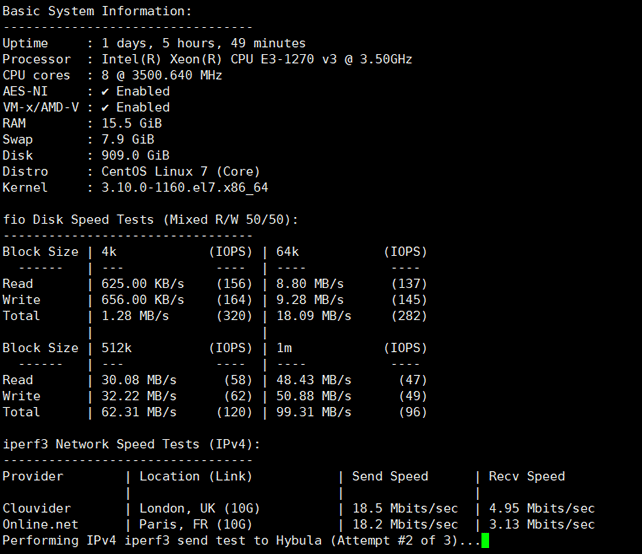Click 4k total IOPS '(320)'
This screenshot has width=642, height=554.
pyautogui.click(x=234, y=316)
